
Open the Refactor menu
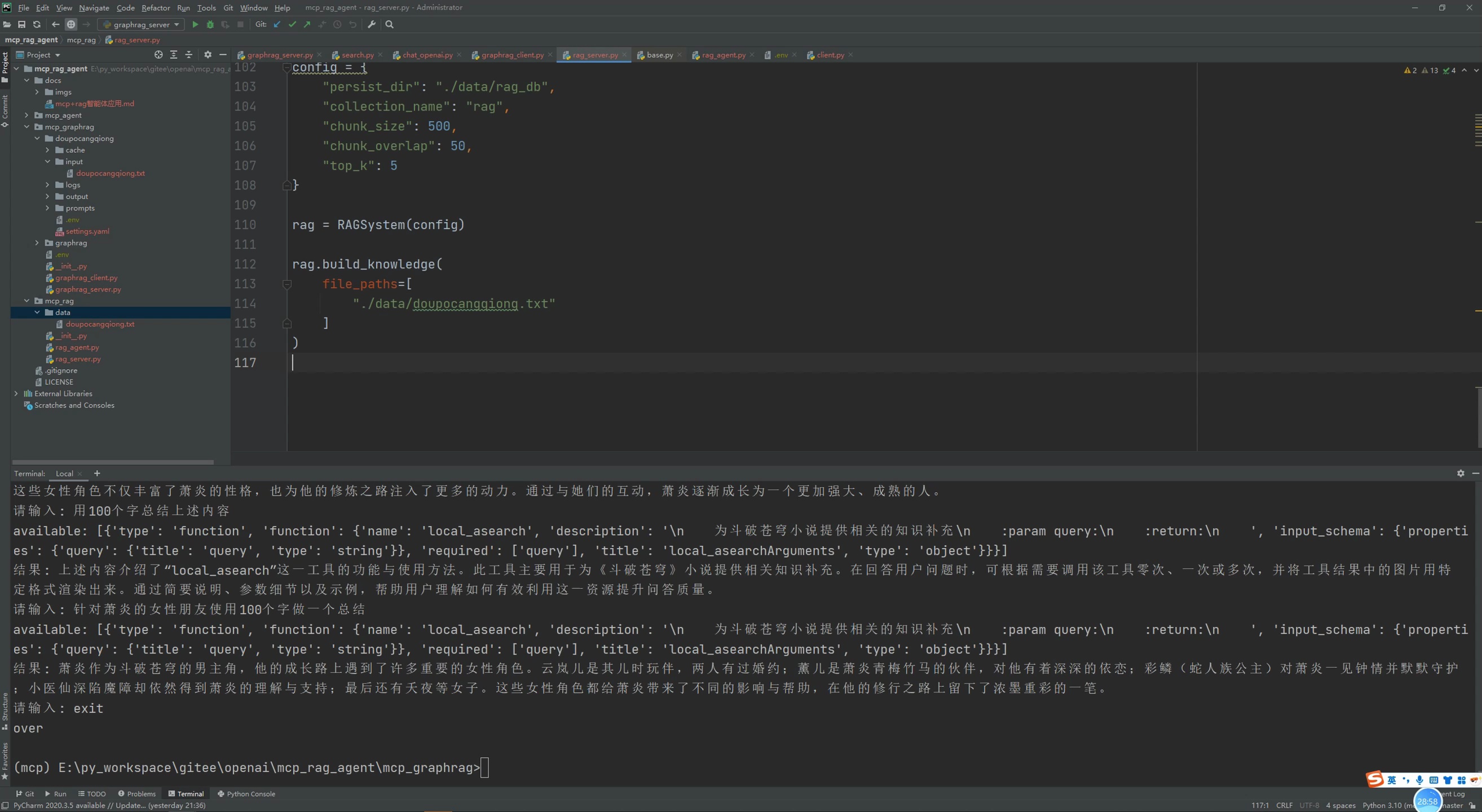point(155,7)
